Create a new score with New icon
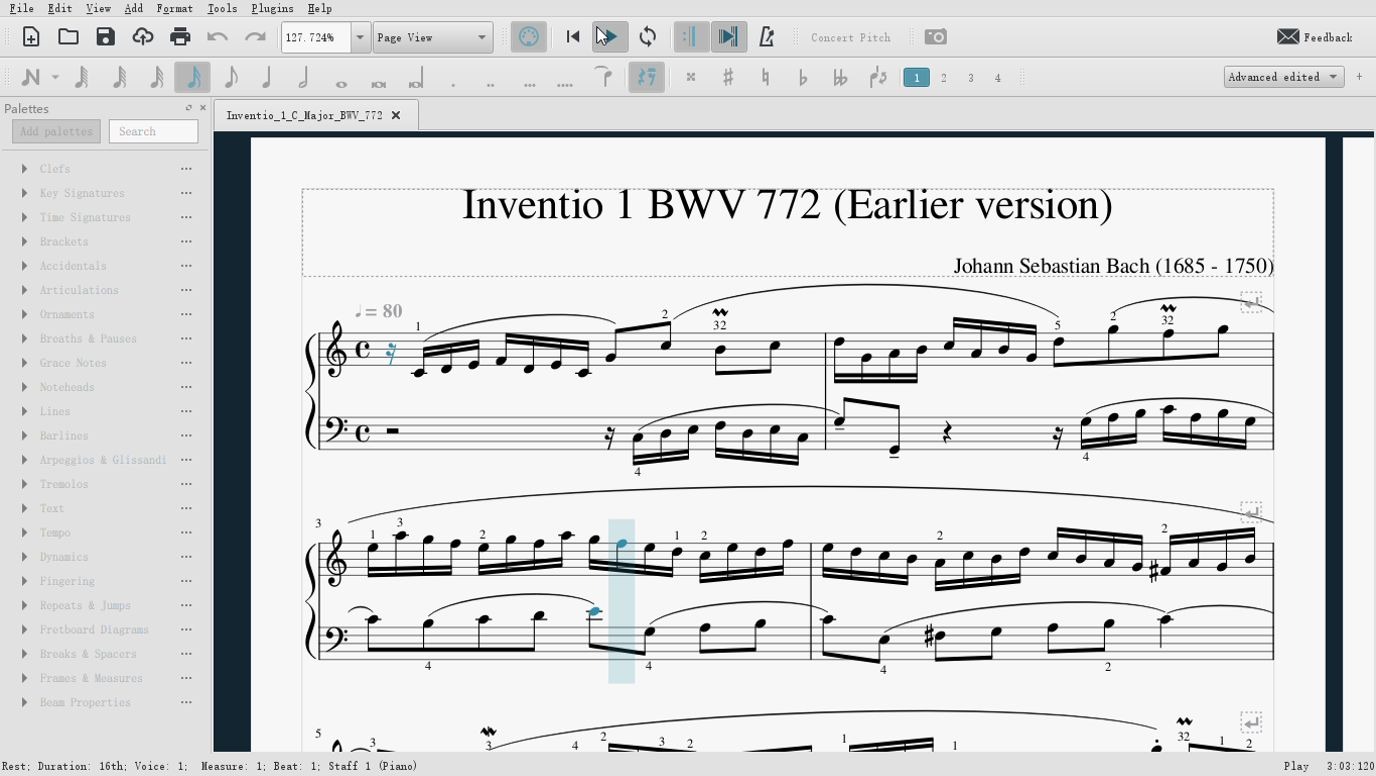Image resolution: width=1376 pixels, height=776 pixels. pos(31,37)
